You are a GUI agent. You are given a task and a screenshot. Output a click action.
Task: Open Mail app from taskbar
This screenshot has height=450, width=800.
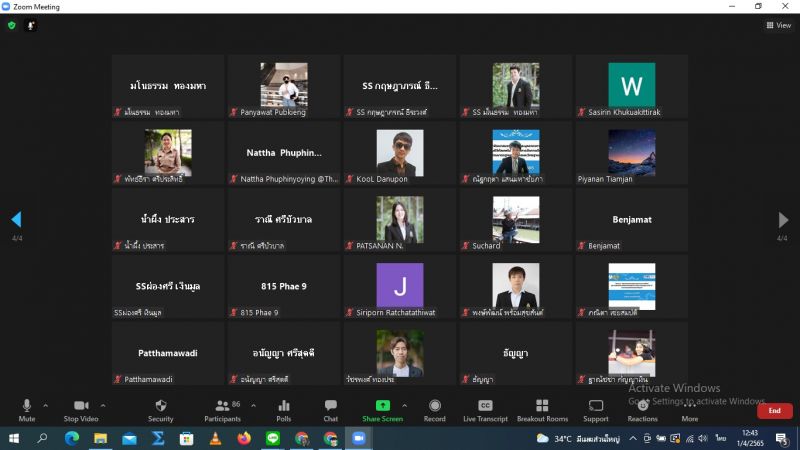tap(129, 438)
